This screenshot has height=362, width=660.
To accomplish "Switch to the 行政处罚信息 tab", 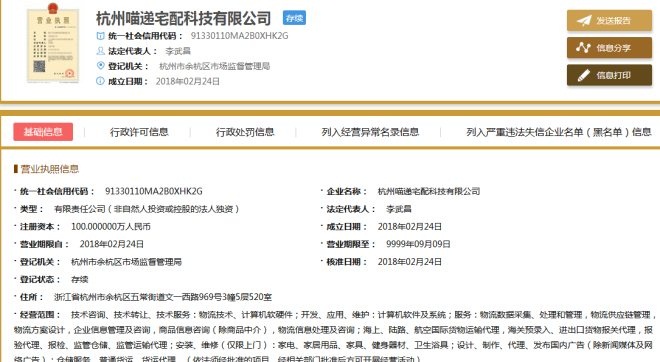I will [245, 132].
